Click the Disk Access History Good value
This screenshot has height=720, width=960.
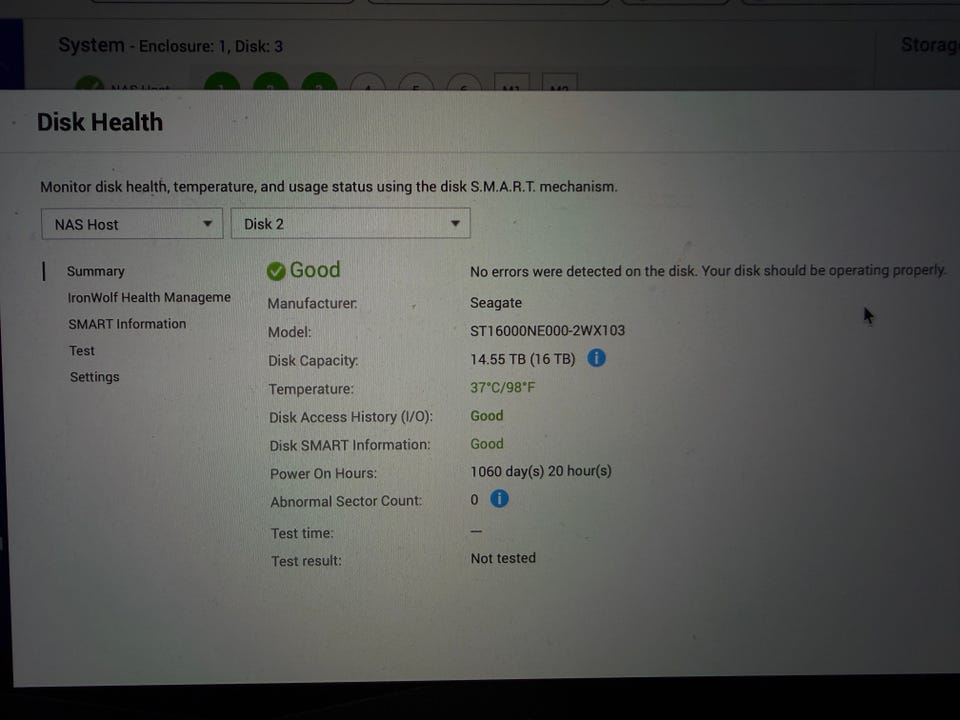click(487, 416)
